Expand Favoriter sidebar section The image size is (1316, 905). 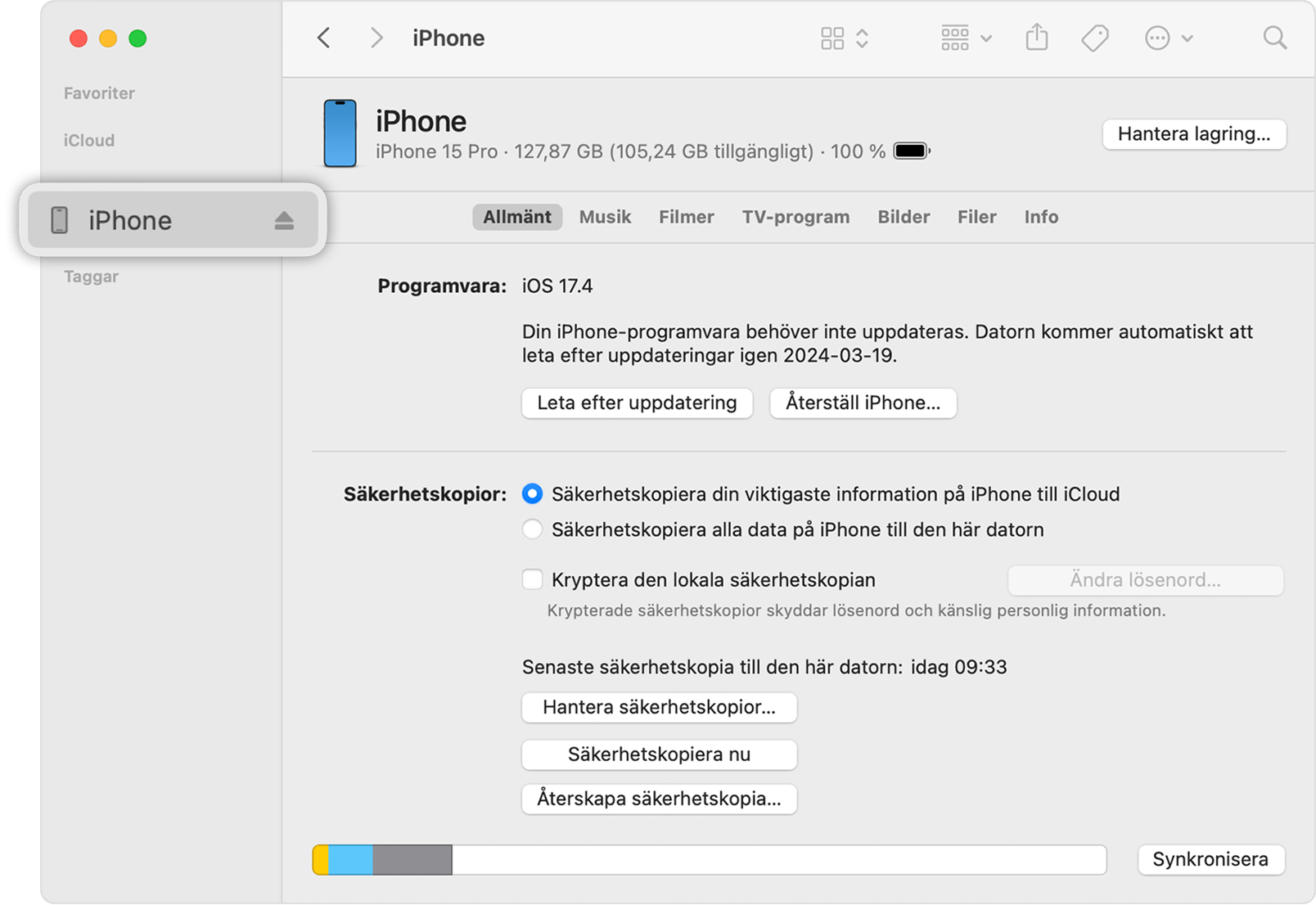pyautogui.click(x=99, y=93)
